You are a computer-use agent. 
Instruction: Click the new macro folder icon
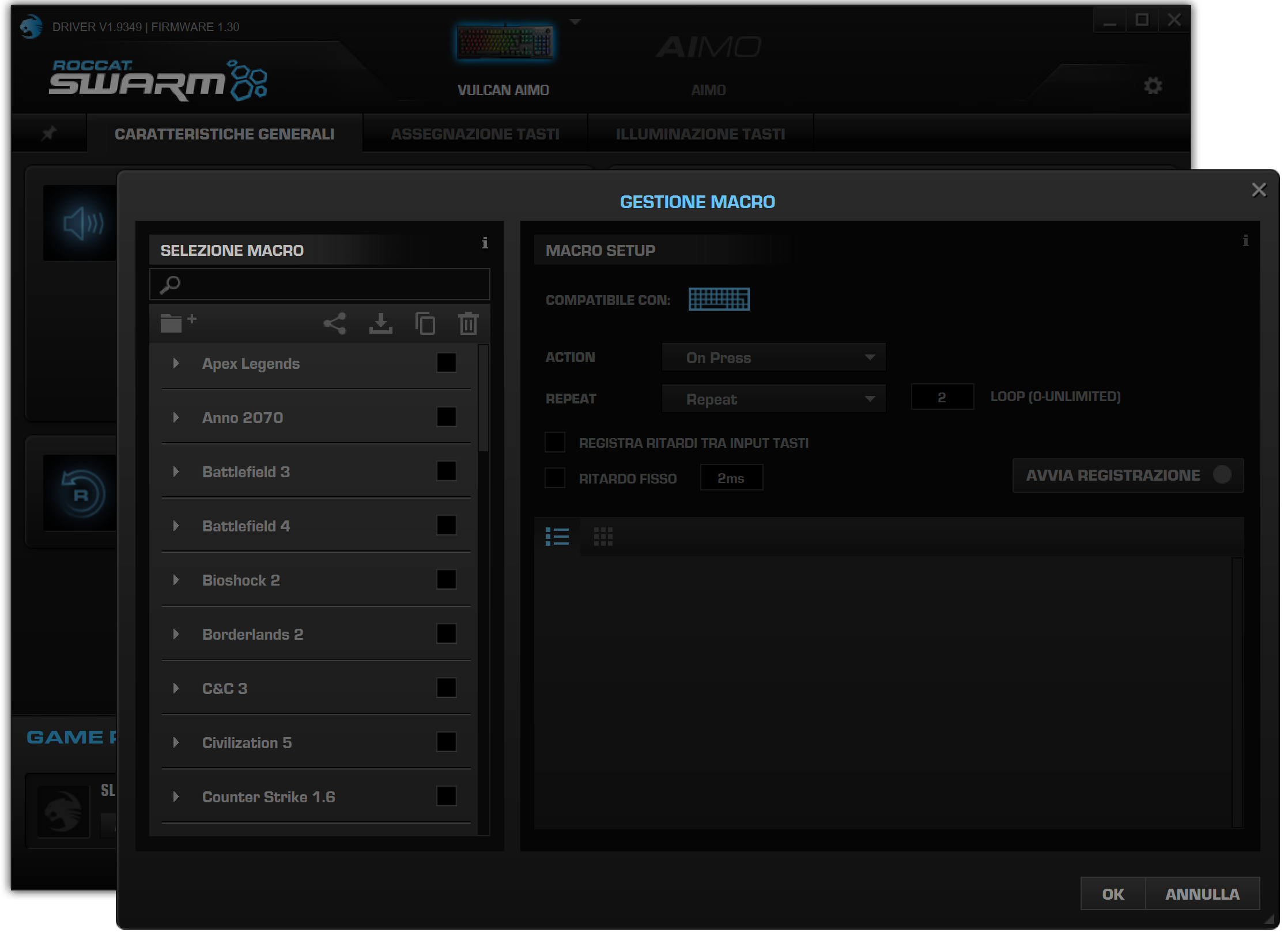coord(179,323)
